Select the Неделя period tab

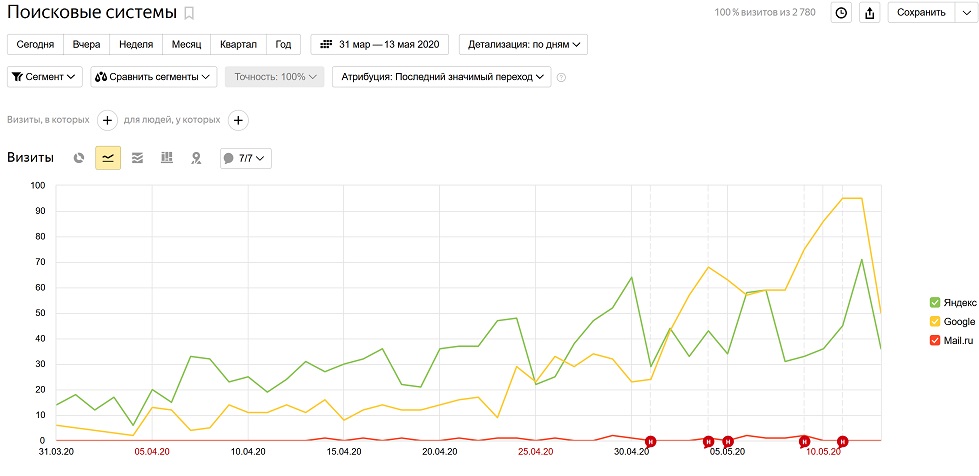click(135, 45)
